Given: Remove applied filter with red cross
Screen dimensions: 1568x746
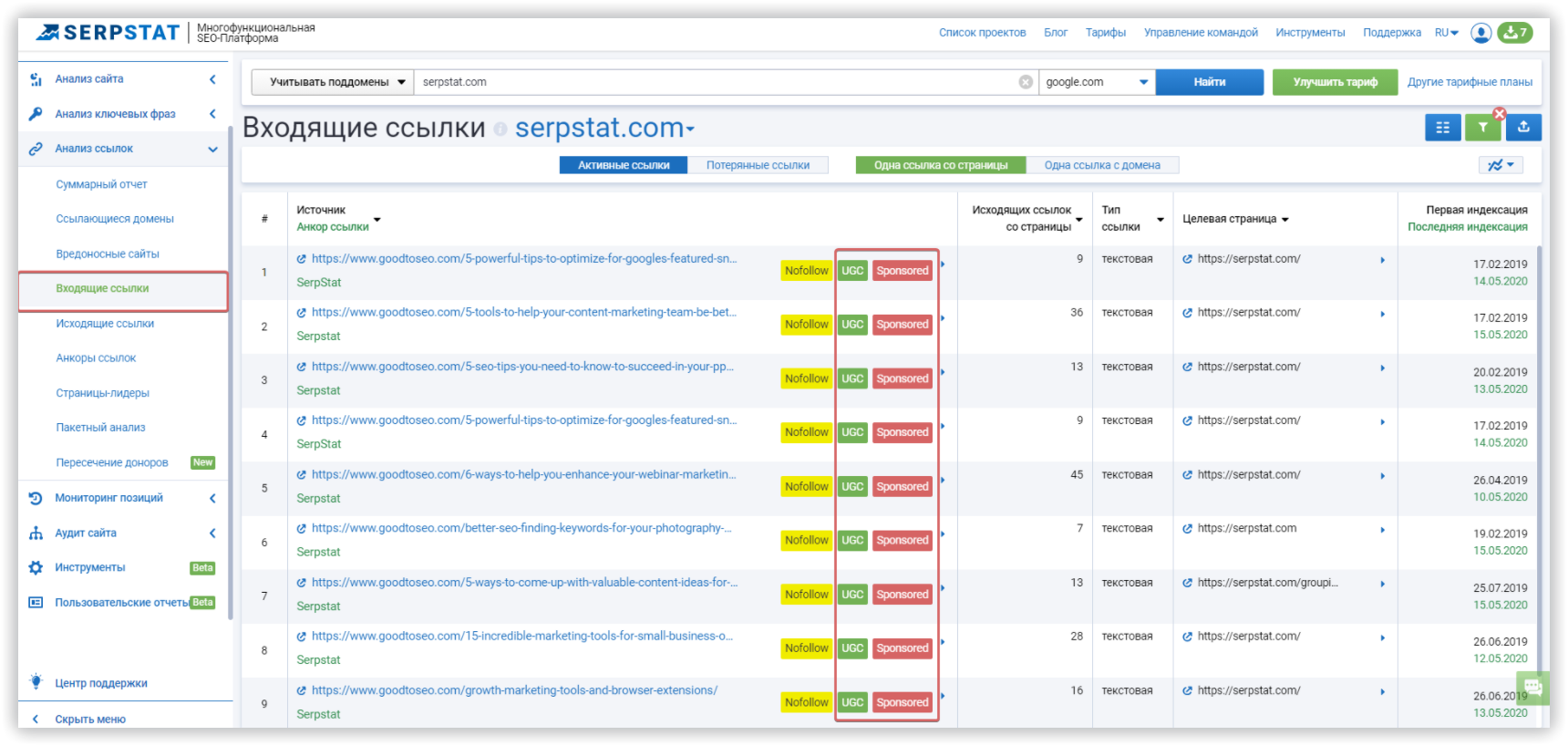Looking at the screenshot, I should point(1500,114).
